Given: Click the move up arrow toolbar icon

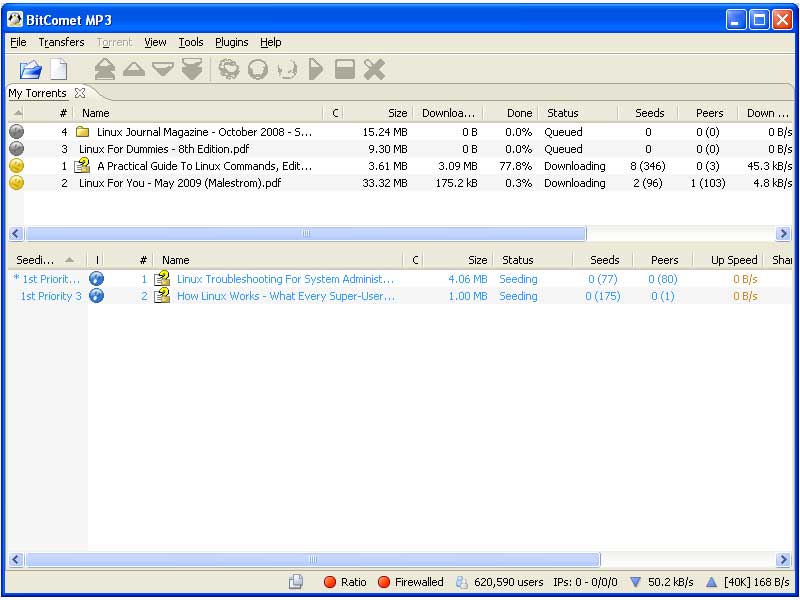Looking at the screenshot, I should pyautogui.click(x=133, y=69).
